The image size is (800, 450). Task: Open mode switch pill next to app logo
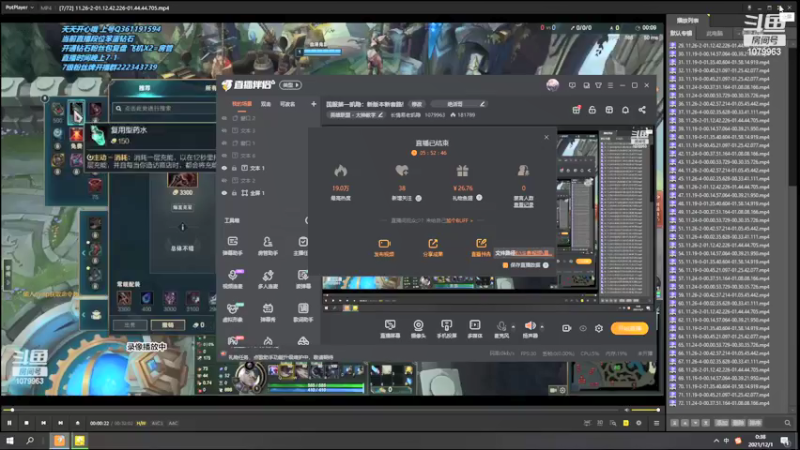click(290, 85)
